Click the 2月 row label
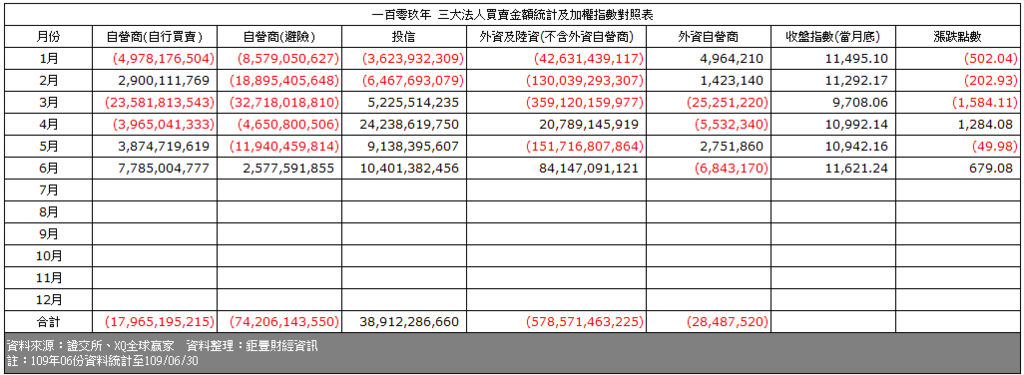This screenshot has height=375, width=1024. coord(48,81)
